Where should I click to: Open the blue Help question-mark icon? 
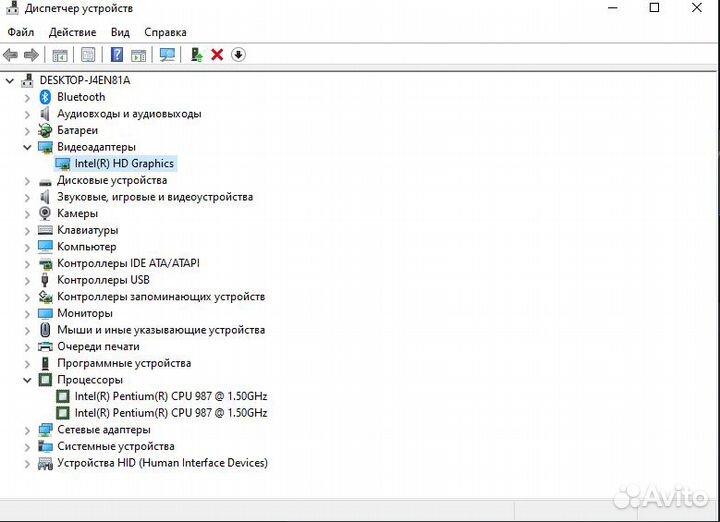point(117,55)
